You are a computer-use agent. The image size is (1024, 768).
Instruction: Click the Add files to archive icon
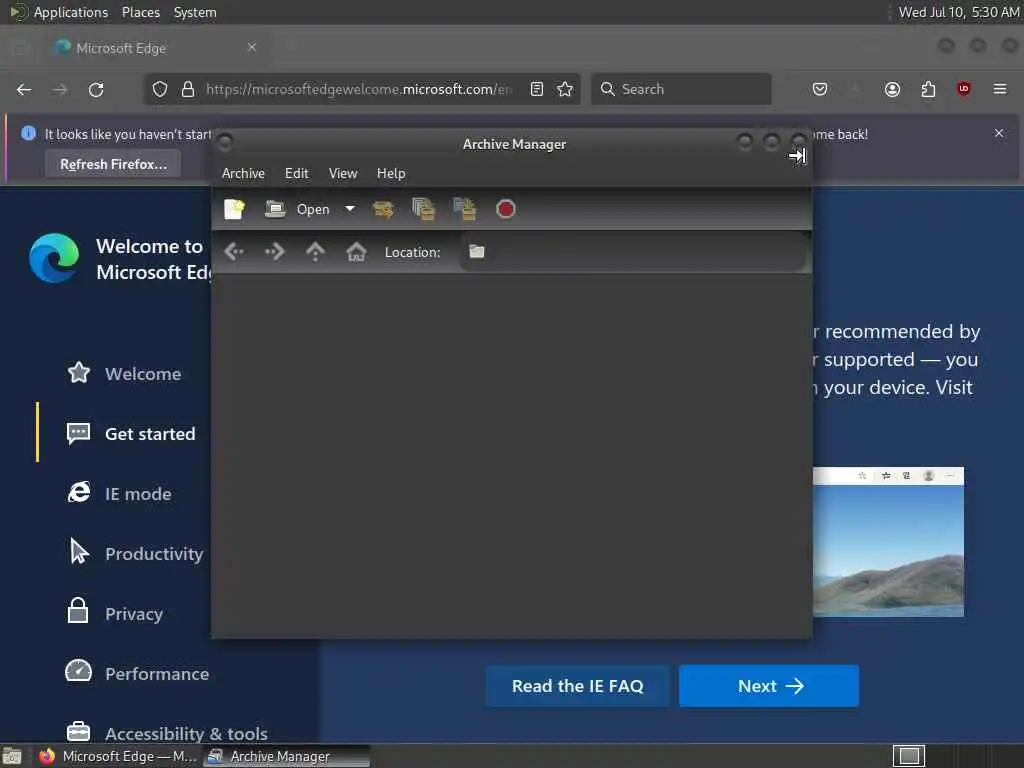(x=424, y=209)
